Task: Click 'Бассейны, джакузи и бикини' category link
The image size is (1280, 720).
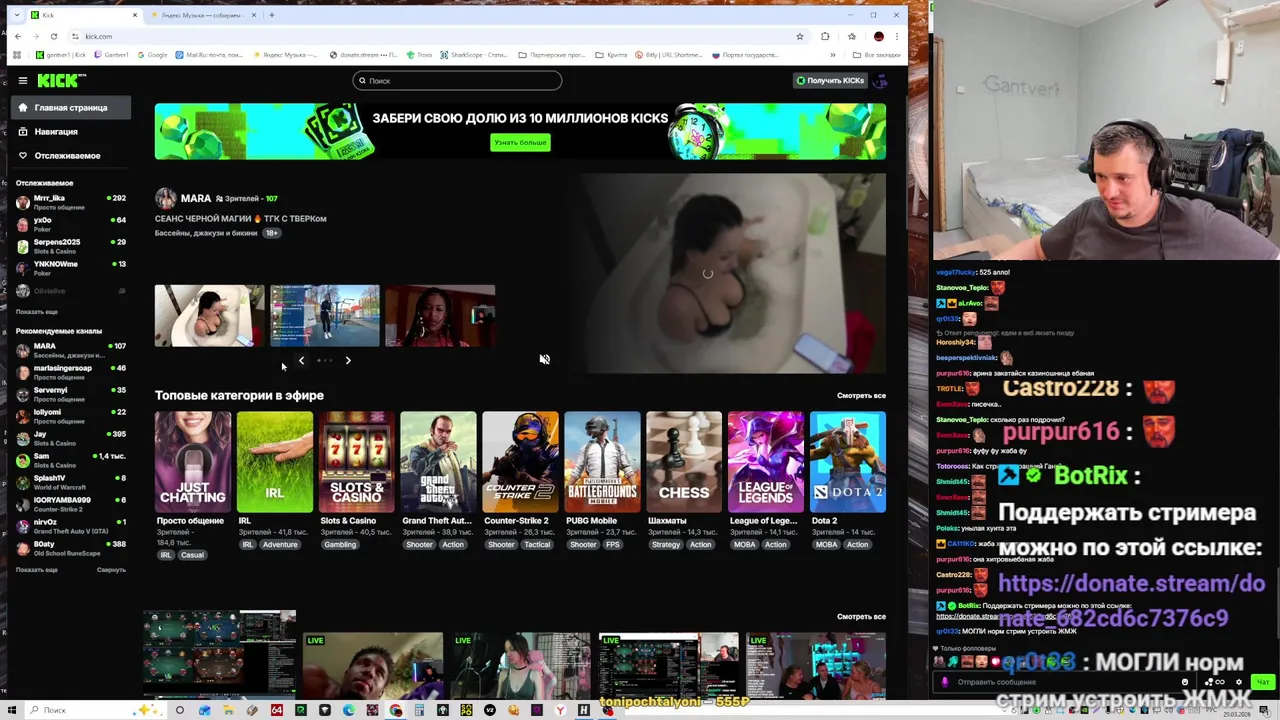Action: click(206, 233)
